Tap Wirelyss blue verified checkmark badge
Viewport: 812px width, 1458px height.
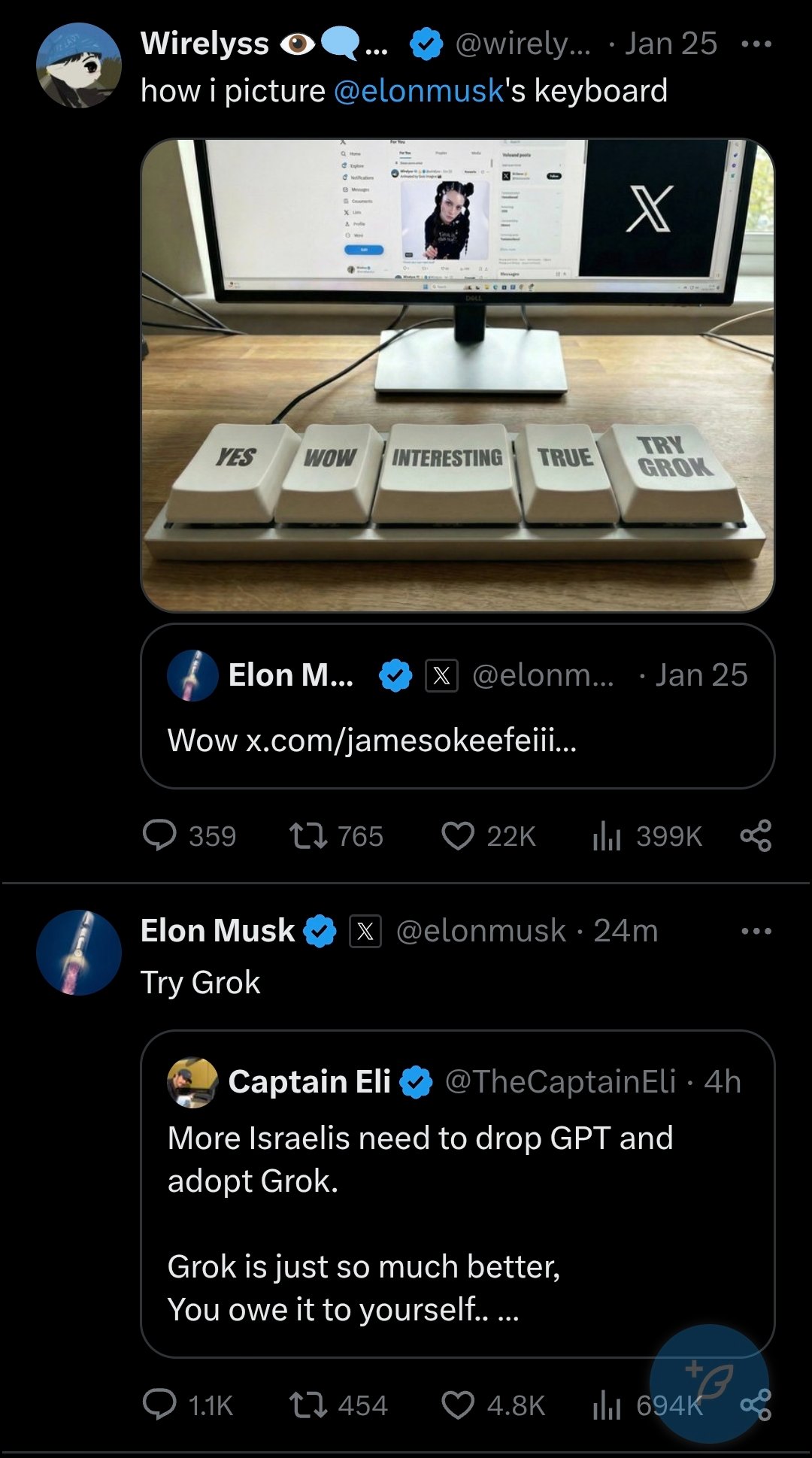(426, 44)
